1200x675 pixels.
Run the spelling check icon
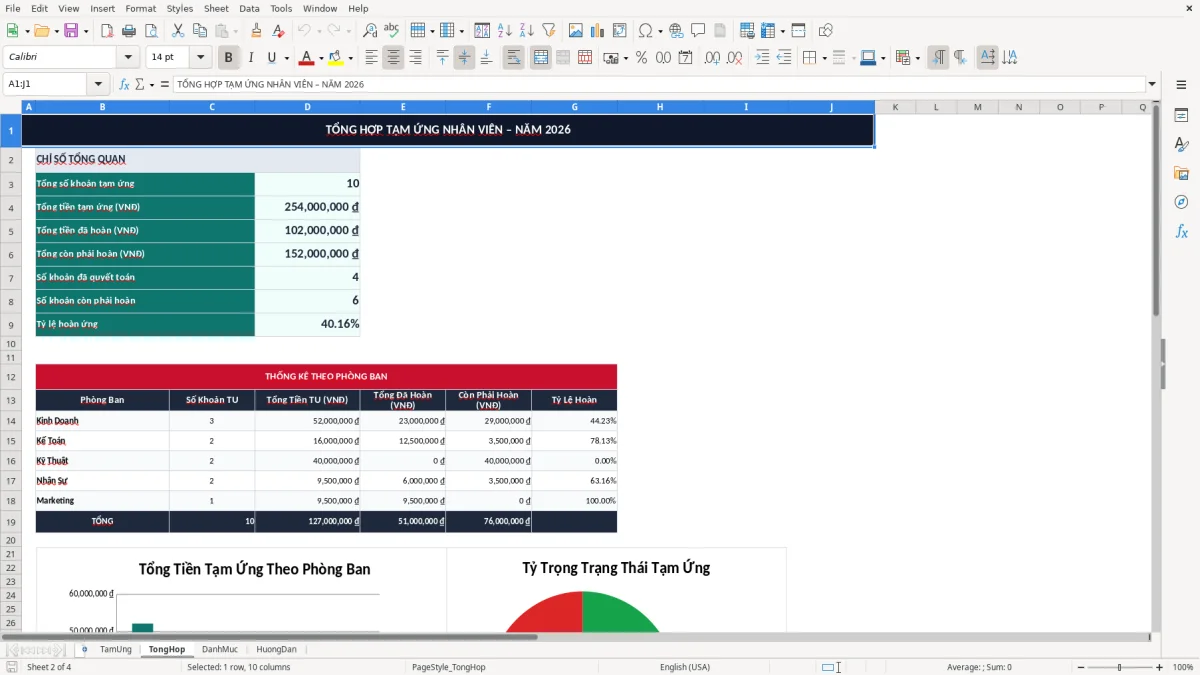[391, 31]
